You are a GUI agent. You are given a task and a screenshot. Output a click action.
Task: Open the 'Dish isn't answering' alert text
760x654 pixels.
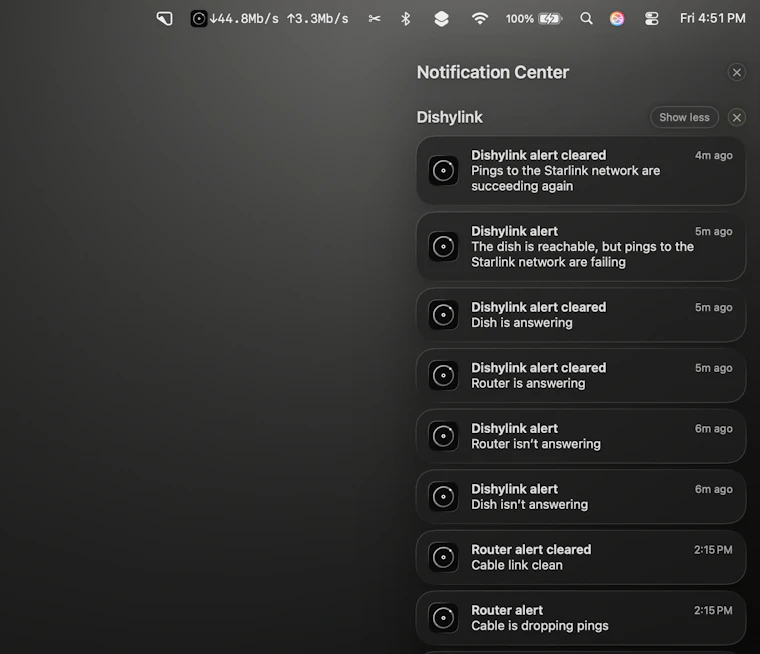(x=529, y=504)
